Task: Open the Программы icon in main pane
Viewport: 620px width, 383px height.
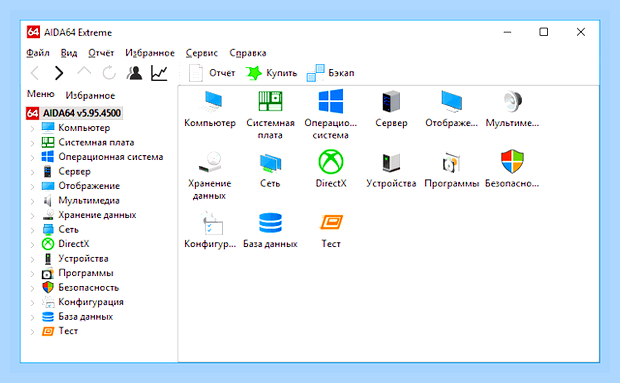Action: [x=452, y=162]
